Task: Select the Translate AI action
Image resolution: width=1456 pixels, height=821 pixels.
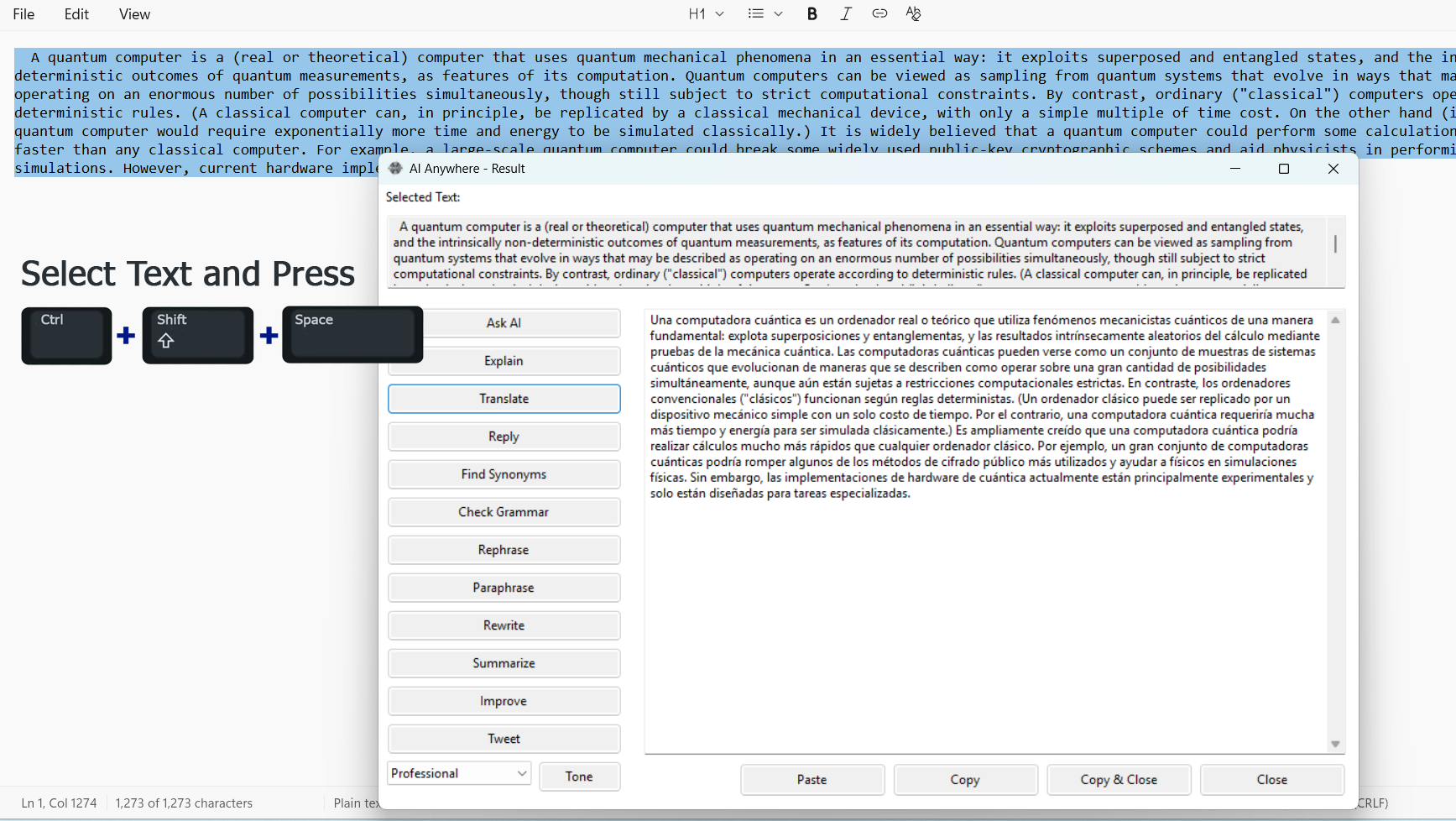Action: 504,398
